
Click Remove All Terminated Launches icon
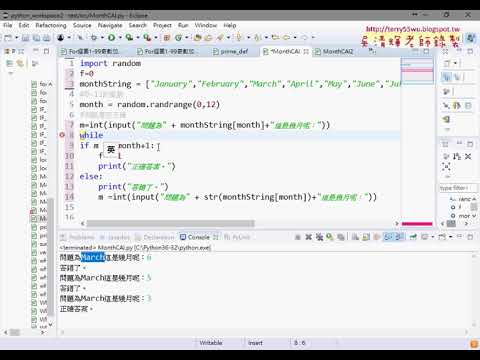point(319,237)
